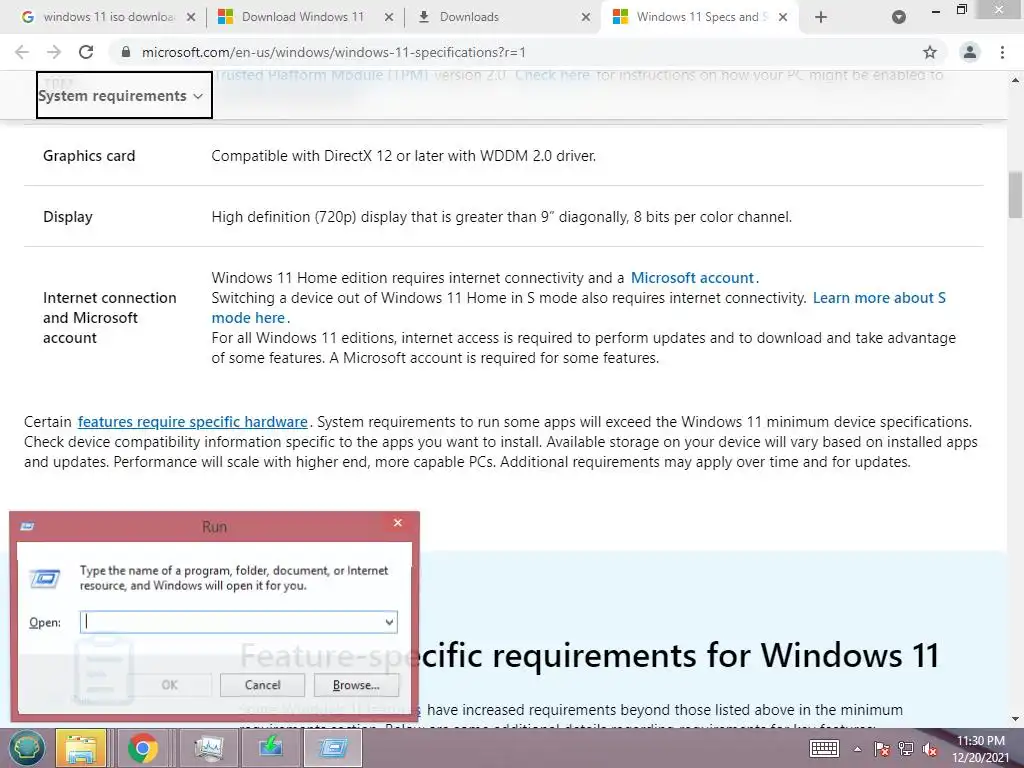Image resolution: width=1024 pixels, height=768 pixels.
Task: Open the network status tray icon
Action: pyautogui.click(x=905, y=749)
